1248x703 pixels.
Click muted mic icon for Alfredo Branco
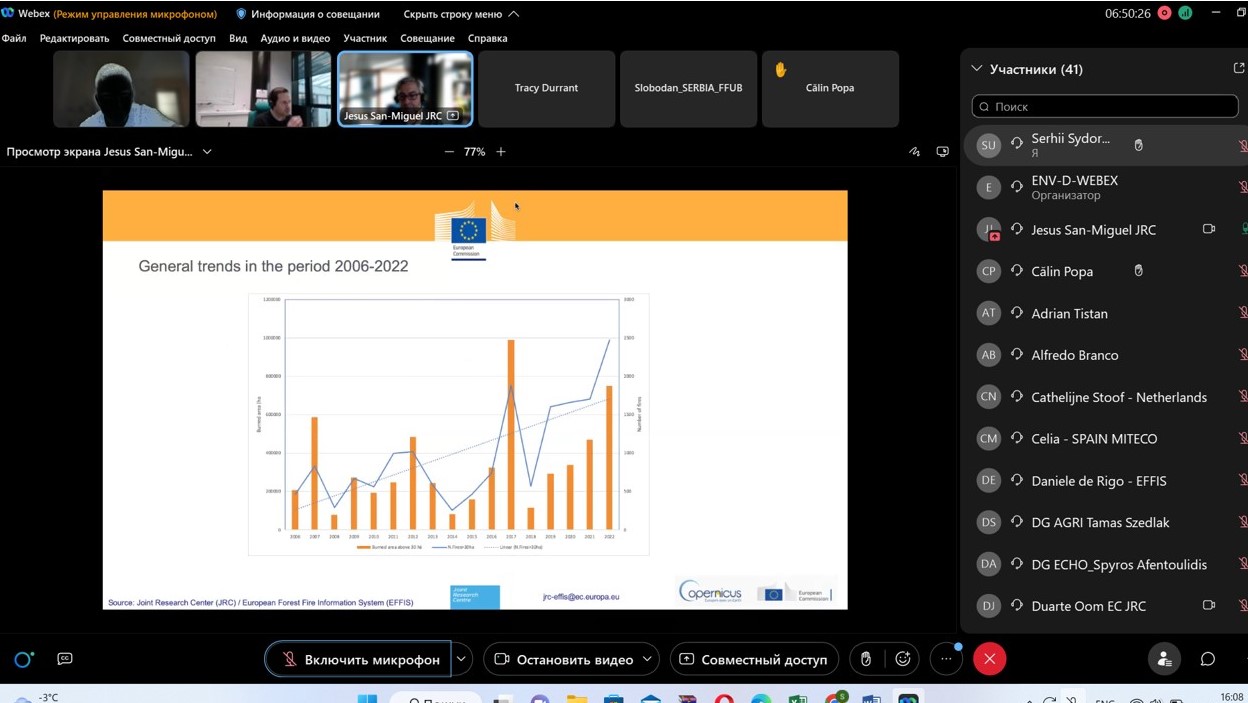[x=1243, y=355]
